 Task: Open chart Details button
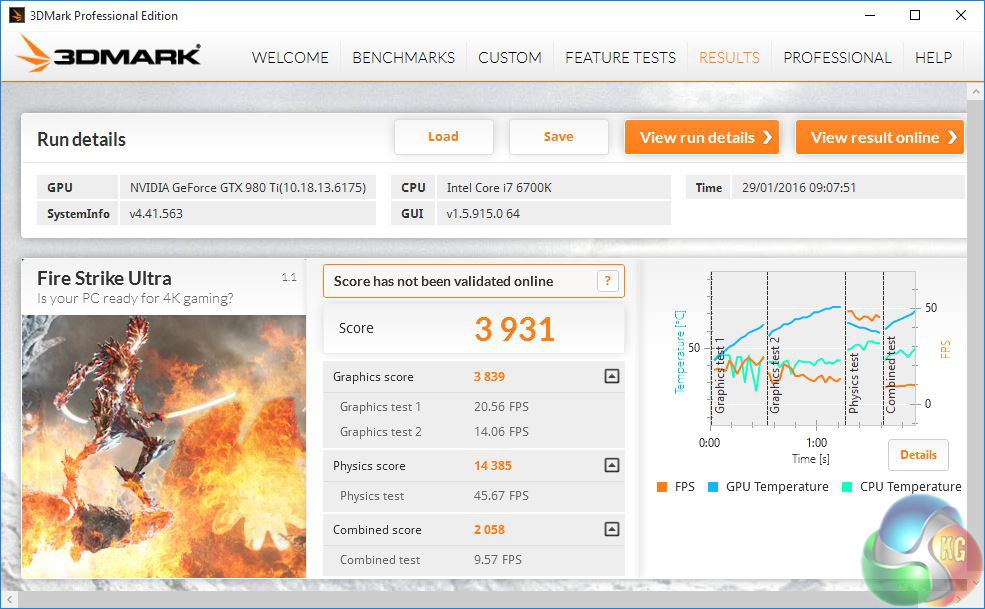(917, 455)
